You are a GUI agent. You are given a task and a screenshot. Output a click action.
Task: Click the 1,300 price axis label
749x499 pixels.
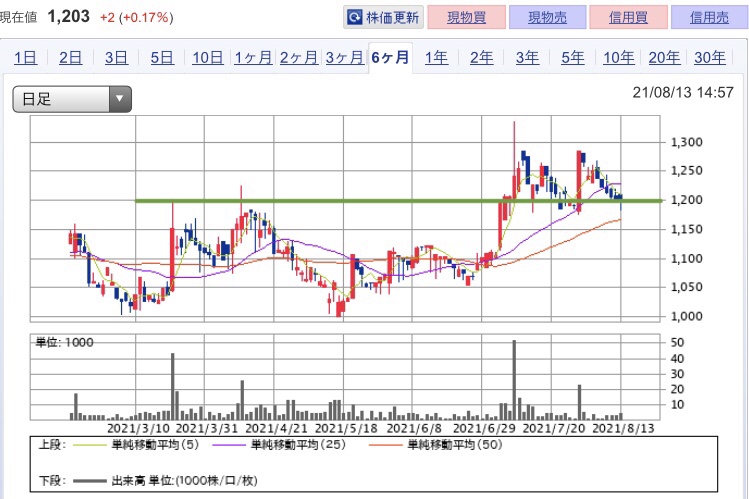point(687,142)
